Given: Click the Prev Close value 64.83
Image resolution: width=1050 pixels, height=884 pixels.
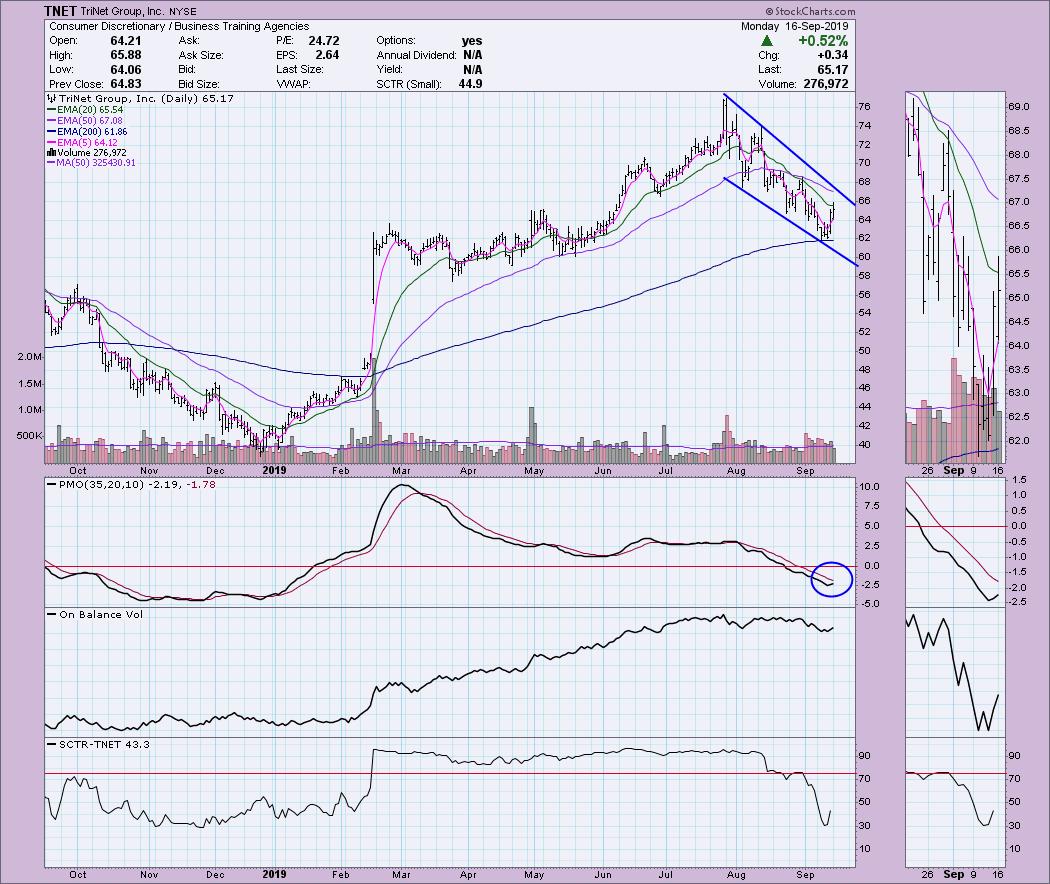Looking at the screenshot, I should tap(125, 84).
